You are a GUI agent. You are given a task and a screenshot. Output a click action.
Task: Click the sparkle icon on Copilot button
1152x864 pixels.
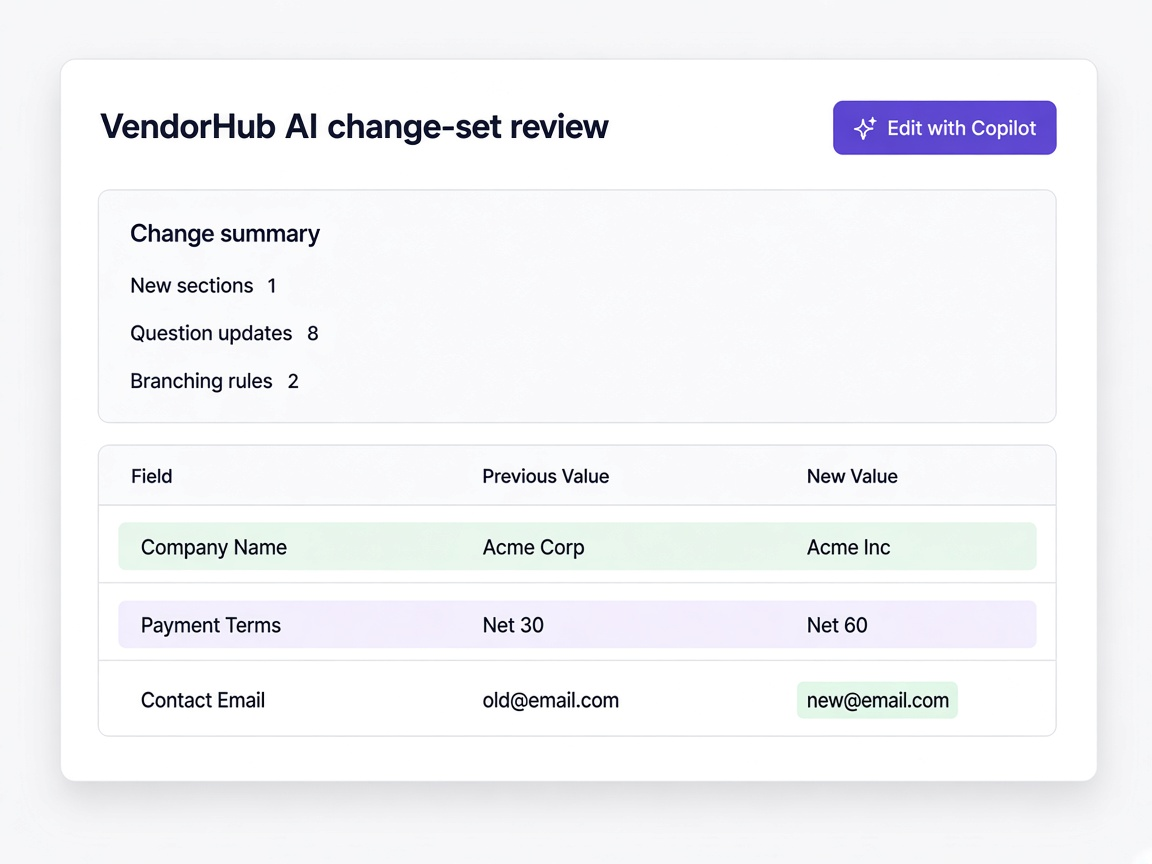(x=865, y=128)
